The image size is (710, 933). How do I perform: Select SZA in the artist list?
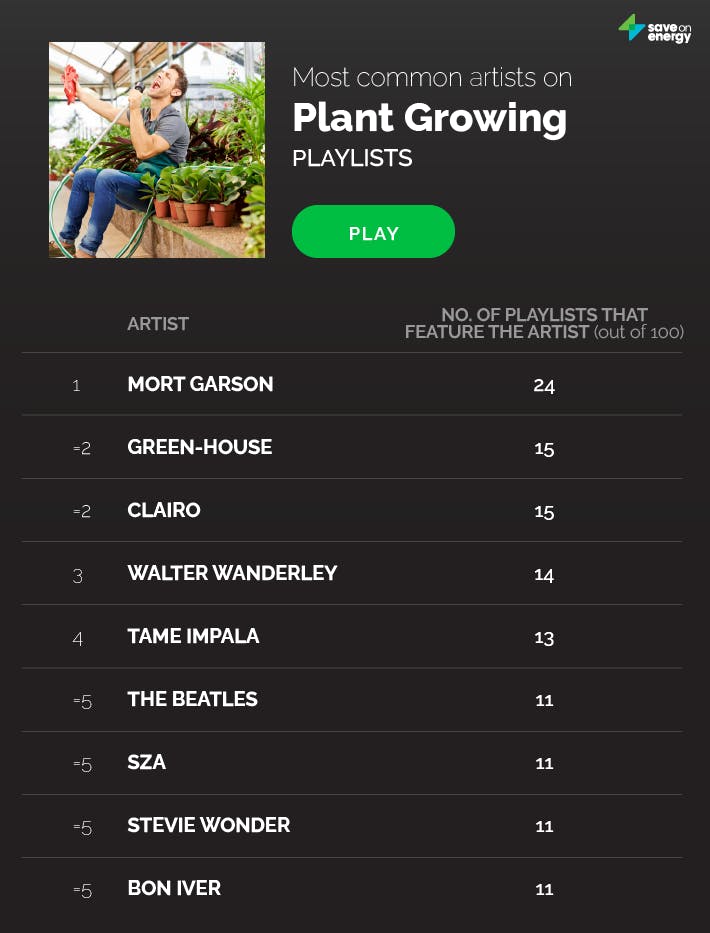pyautogui.click(x=147, y=762)
